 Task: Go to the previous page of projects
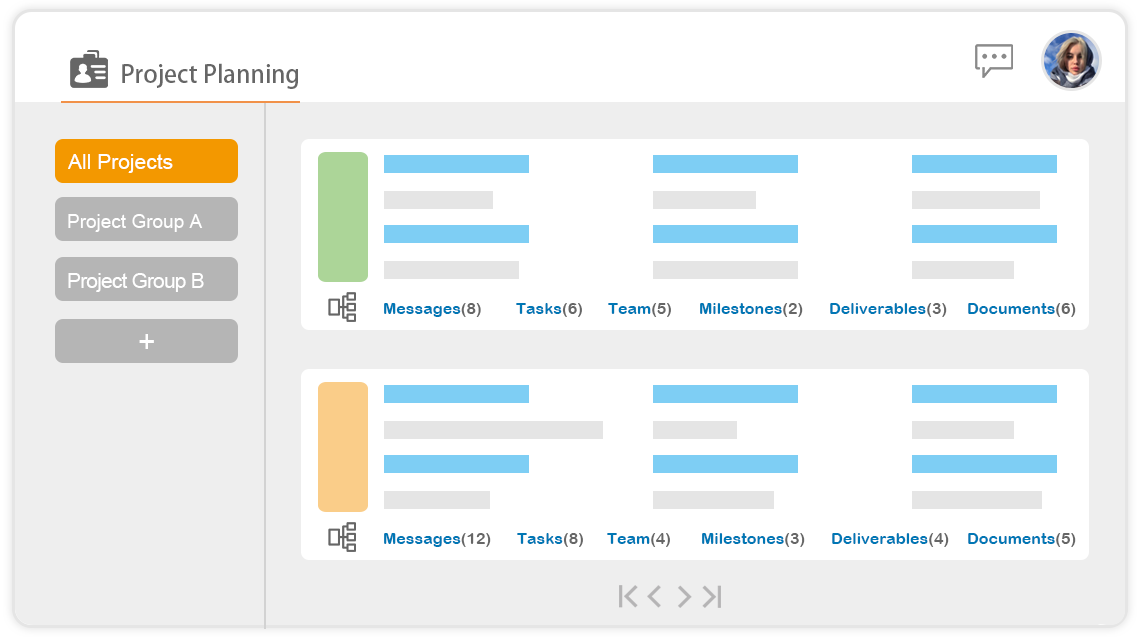click(655, 597)
